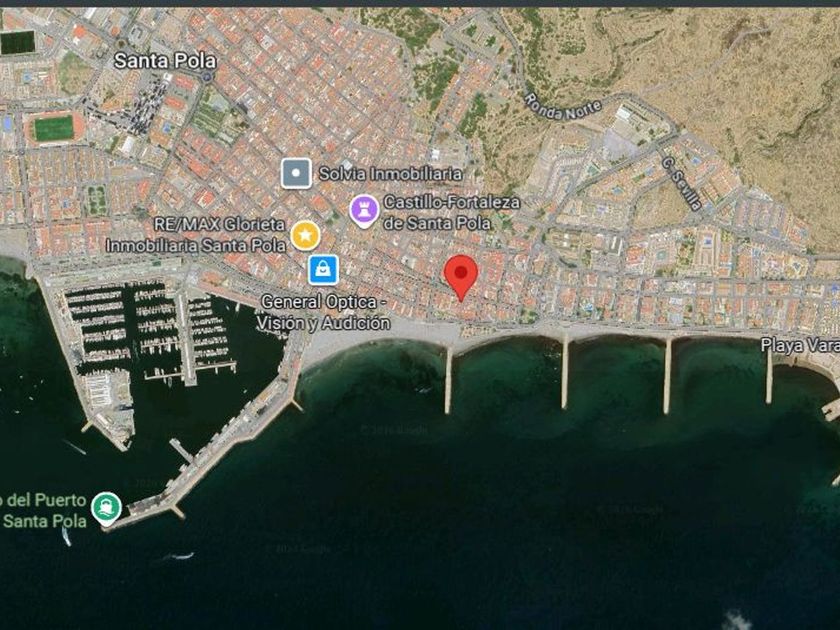
Task: Click the first breakwater pier east of the port
Action: click(x=448, y=380)
